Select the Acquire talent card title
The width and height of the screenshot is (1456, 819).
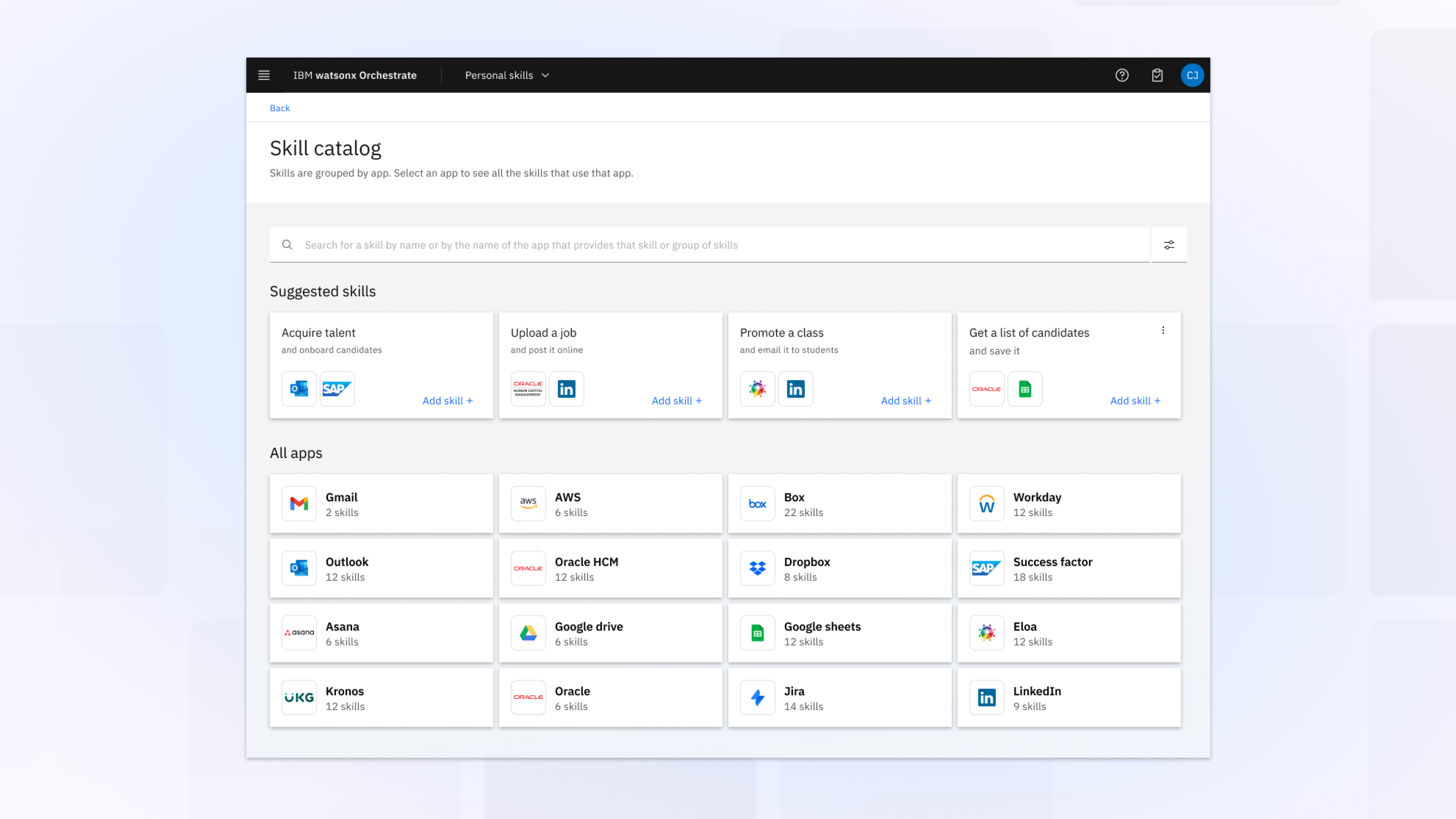(318, 333)
